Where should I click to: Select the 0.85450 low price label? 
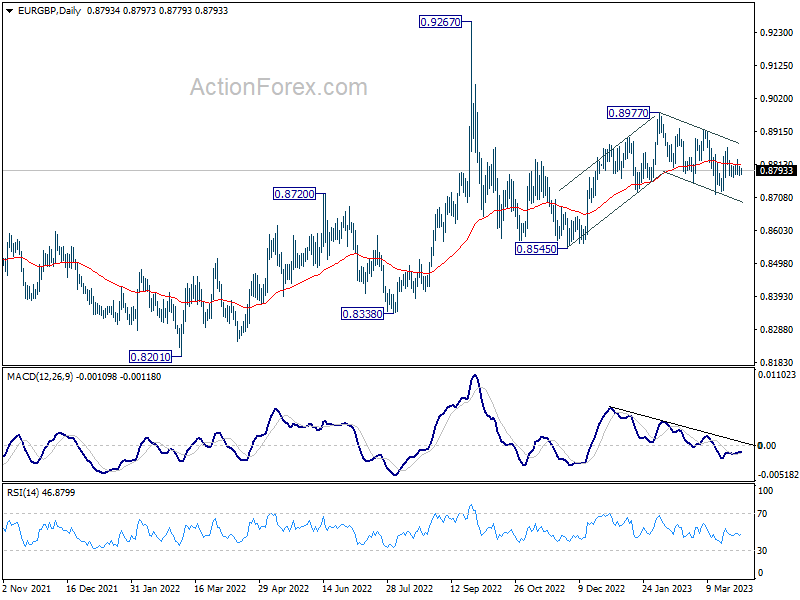coord(536,249)
